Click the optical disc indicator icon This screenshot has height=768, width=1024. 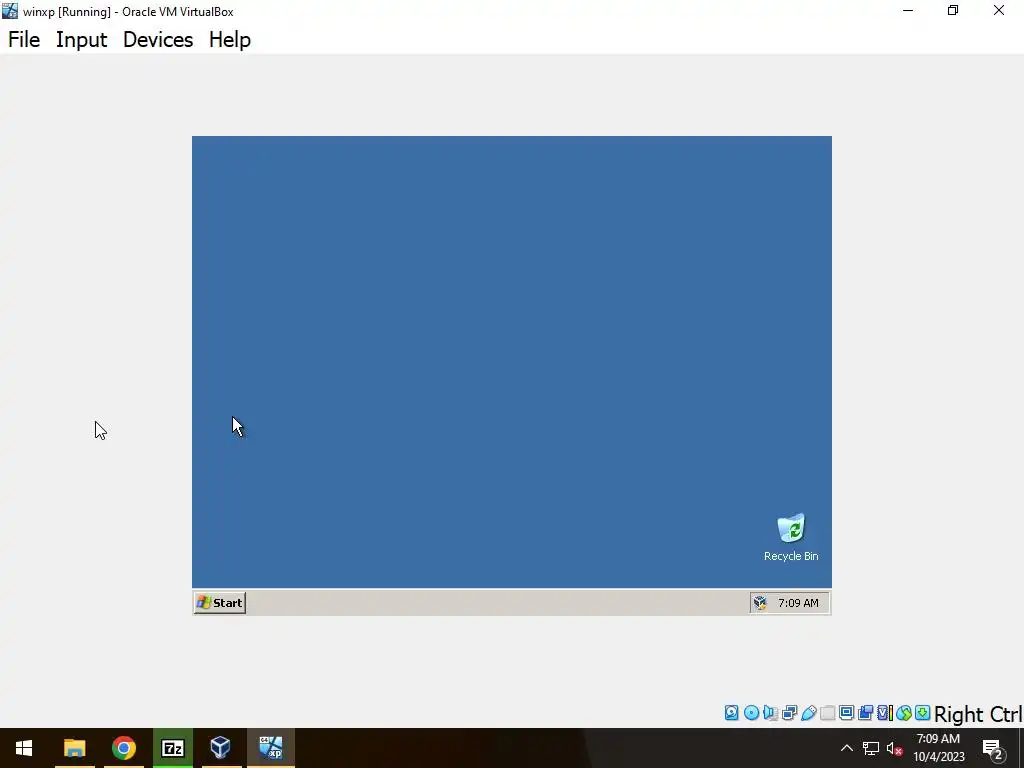(x=752, y=712)
